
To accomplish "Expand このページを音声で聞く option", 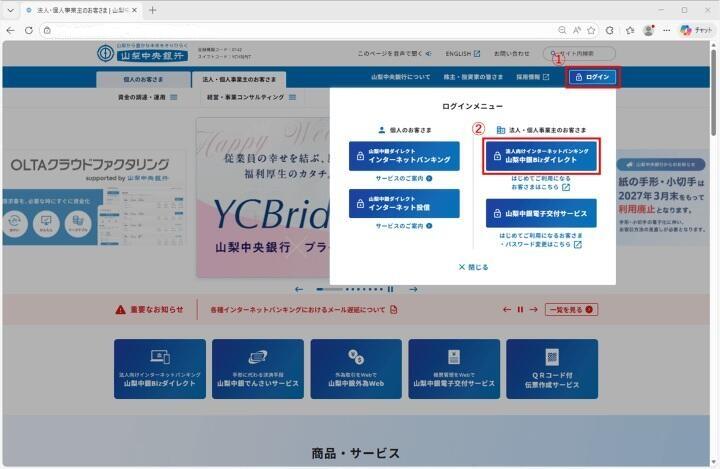I will (394, 53).
